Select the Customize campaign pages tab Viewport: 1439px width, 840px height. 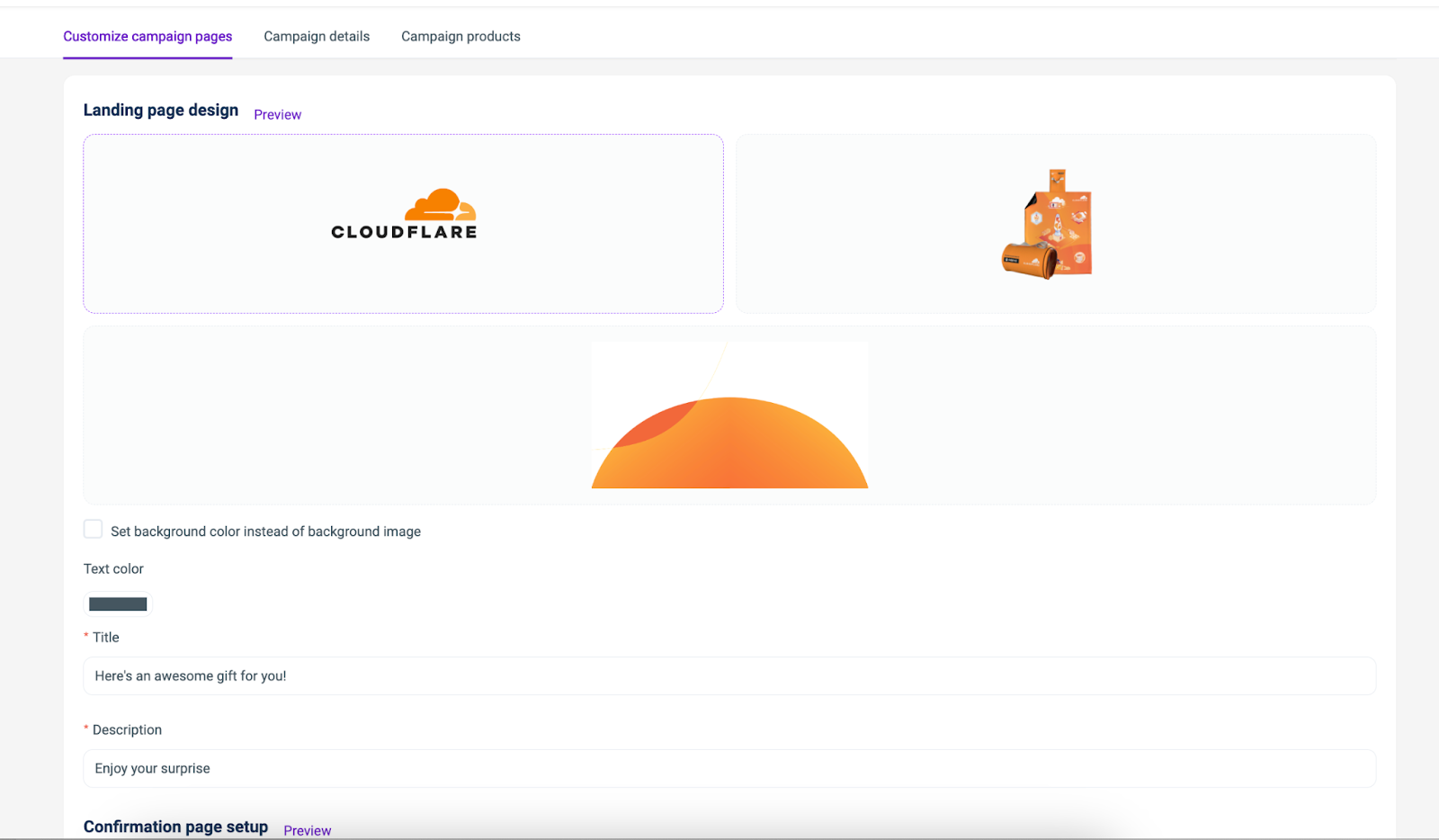click(147, 37)
